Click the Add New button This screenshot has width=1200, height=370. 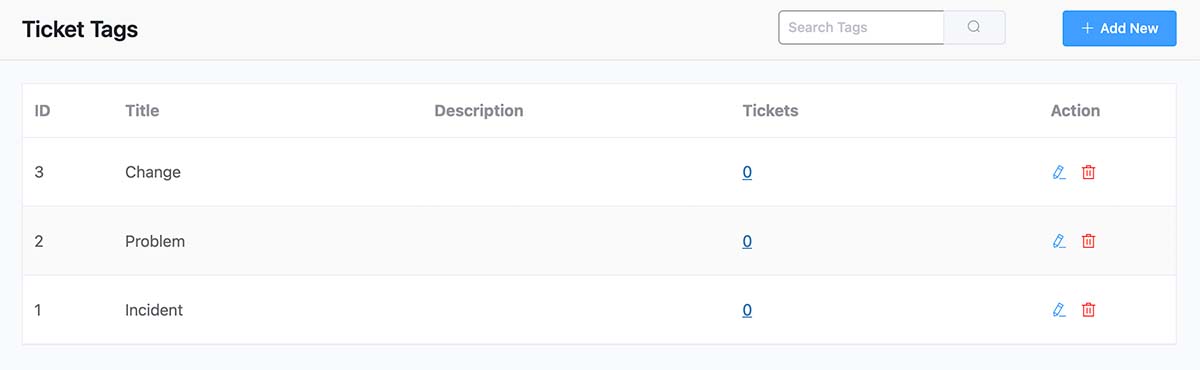point(1119,28)
